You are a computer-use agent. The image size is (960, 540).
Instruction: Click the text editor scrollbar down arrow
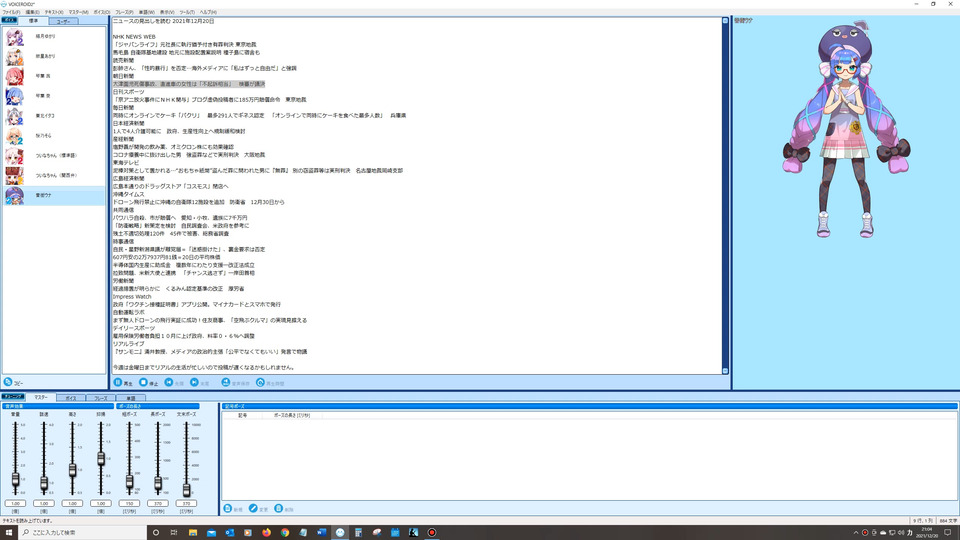[725, 371]
